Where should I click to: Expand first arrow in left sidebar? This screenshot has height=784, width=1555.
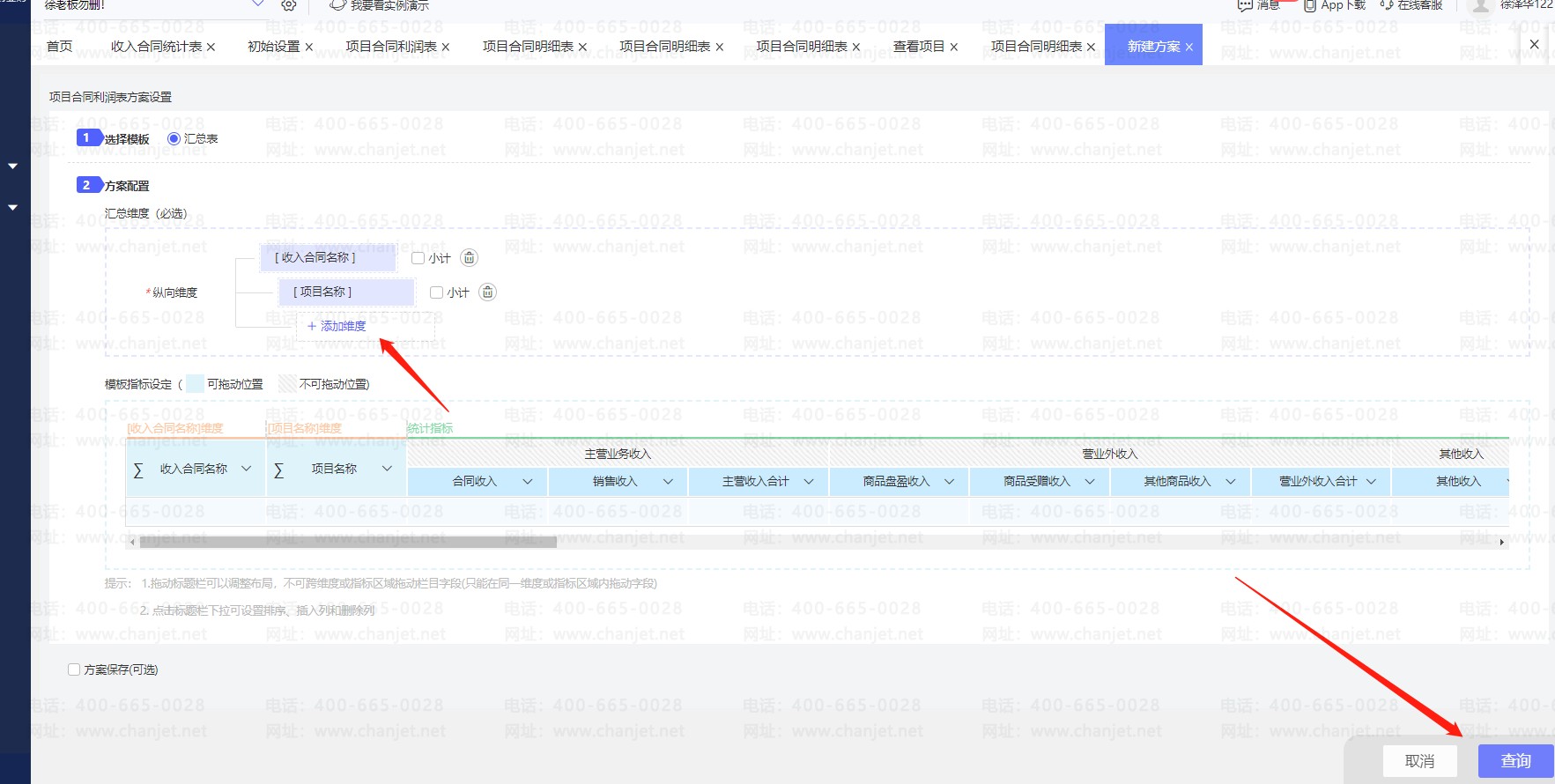[12, 166]
